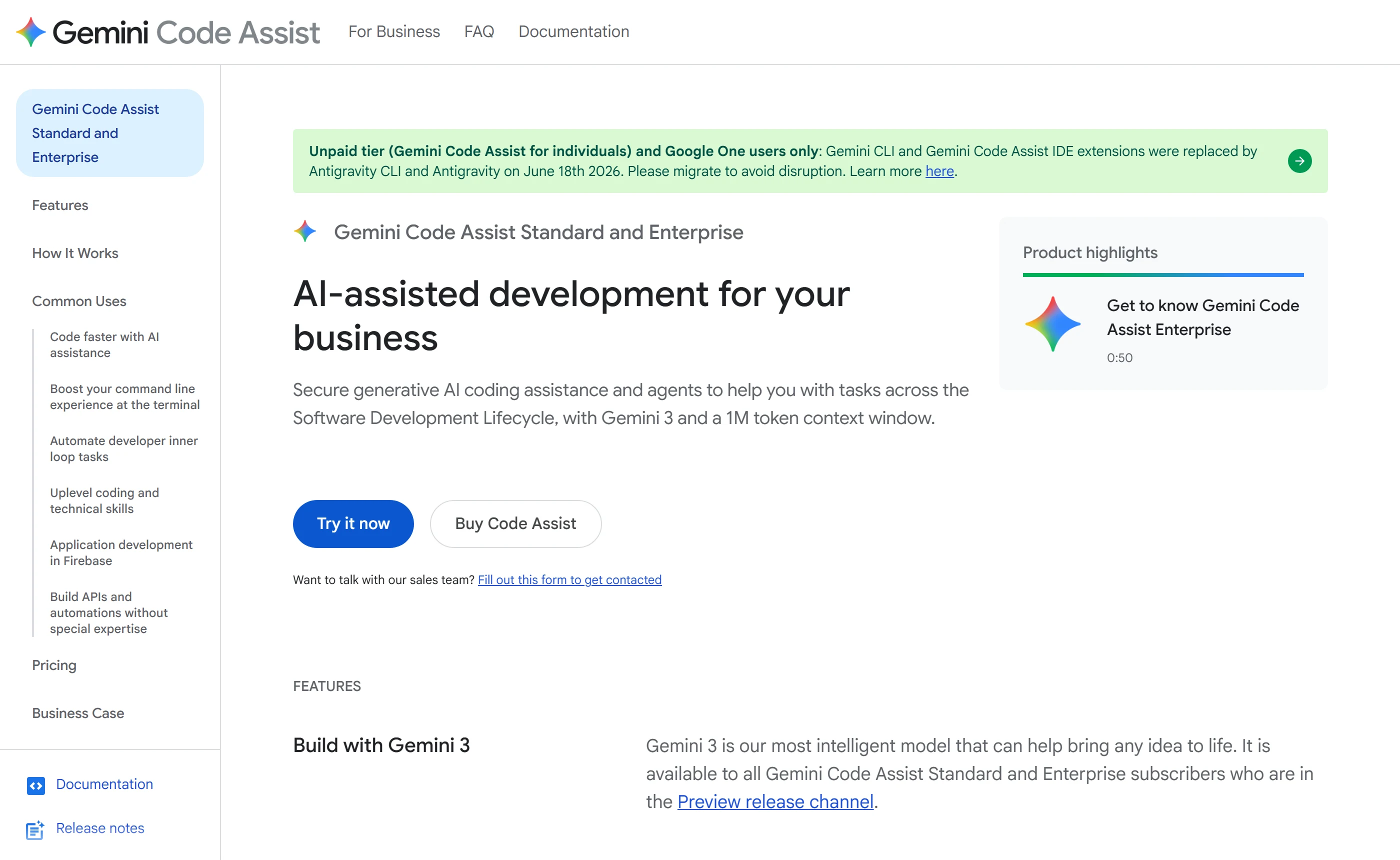The image size is (1400, 860).
Task: Click the Build with Gemini 3 heading
Action: coord(381,745)
